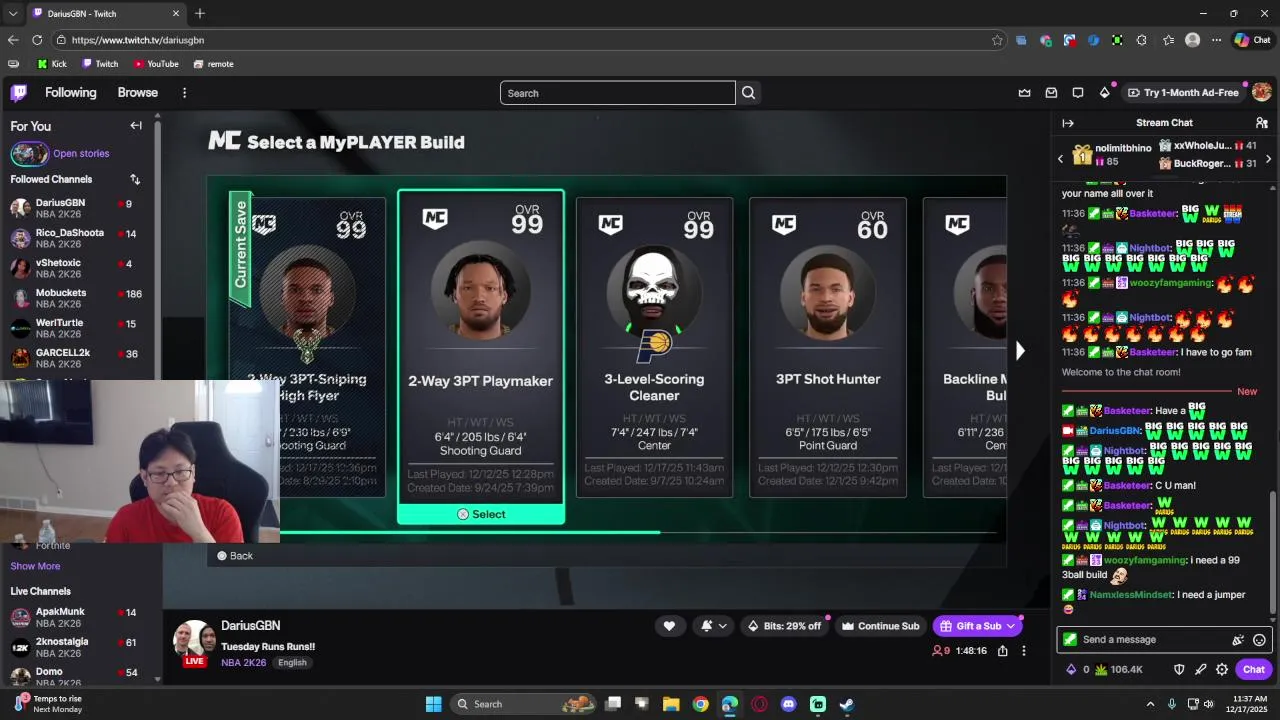The height and width of the screenshot is (720, 1280).
Task: Collapse the For You sidebar
Action: 136,126
